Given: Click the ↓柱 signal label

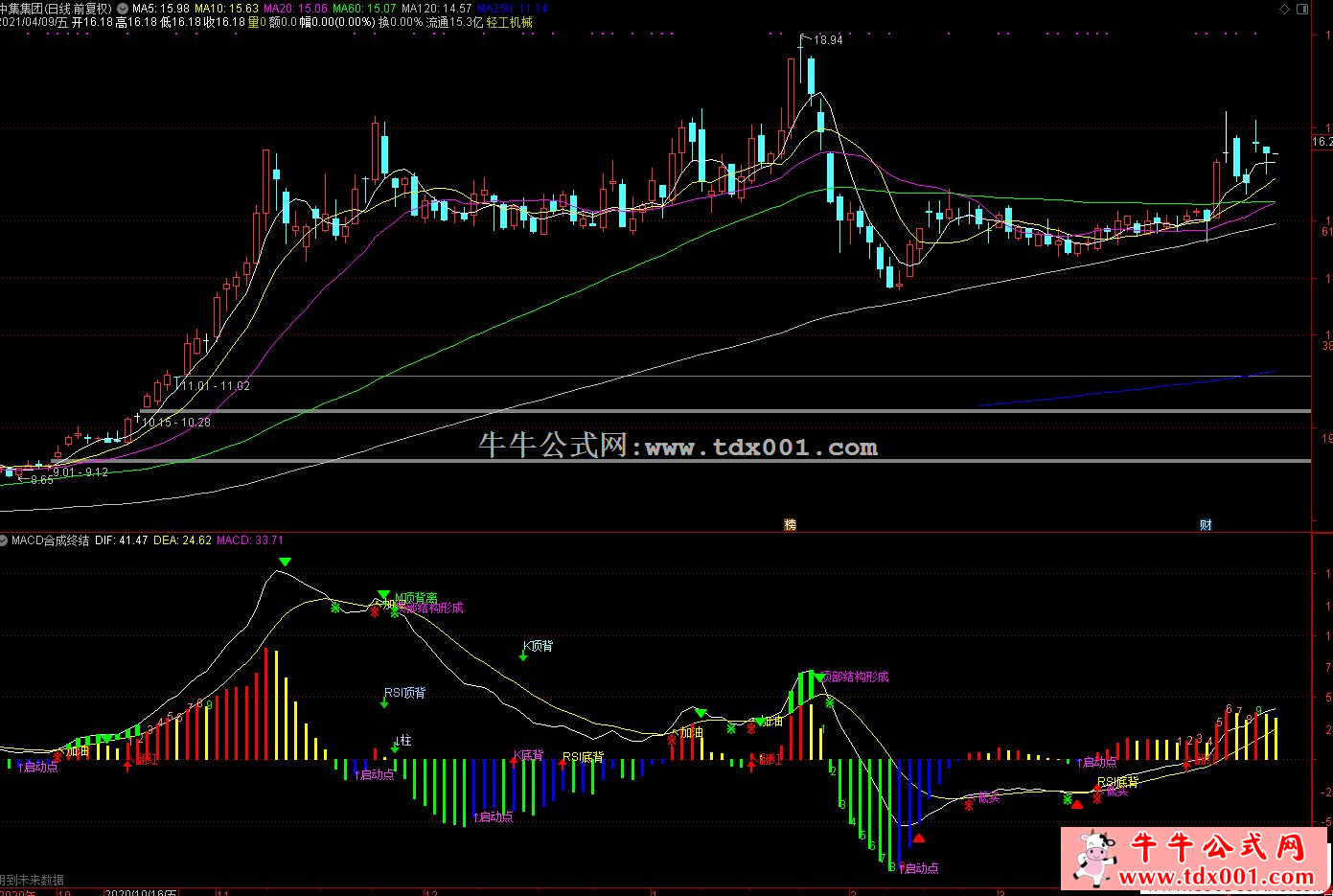Looking at the screenshot, I should 403,741.
